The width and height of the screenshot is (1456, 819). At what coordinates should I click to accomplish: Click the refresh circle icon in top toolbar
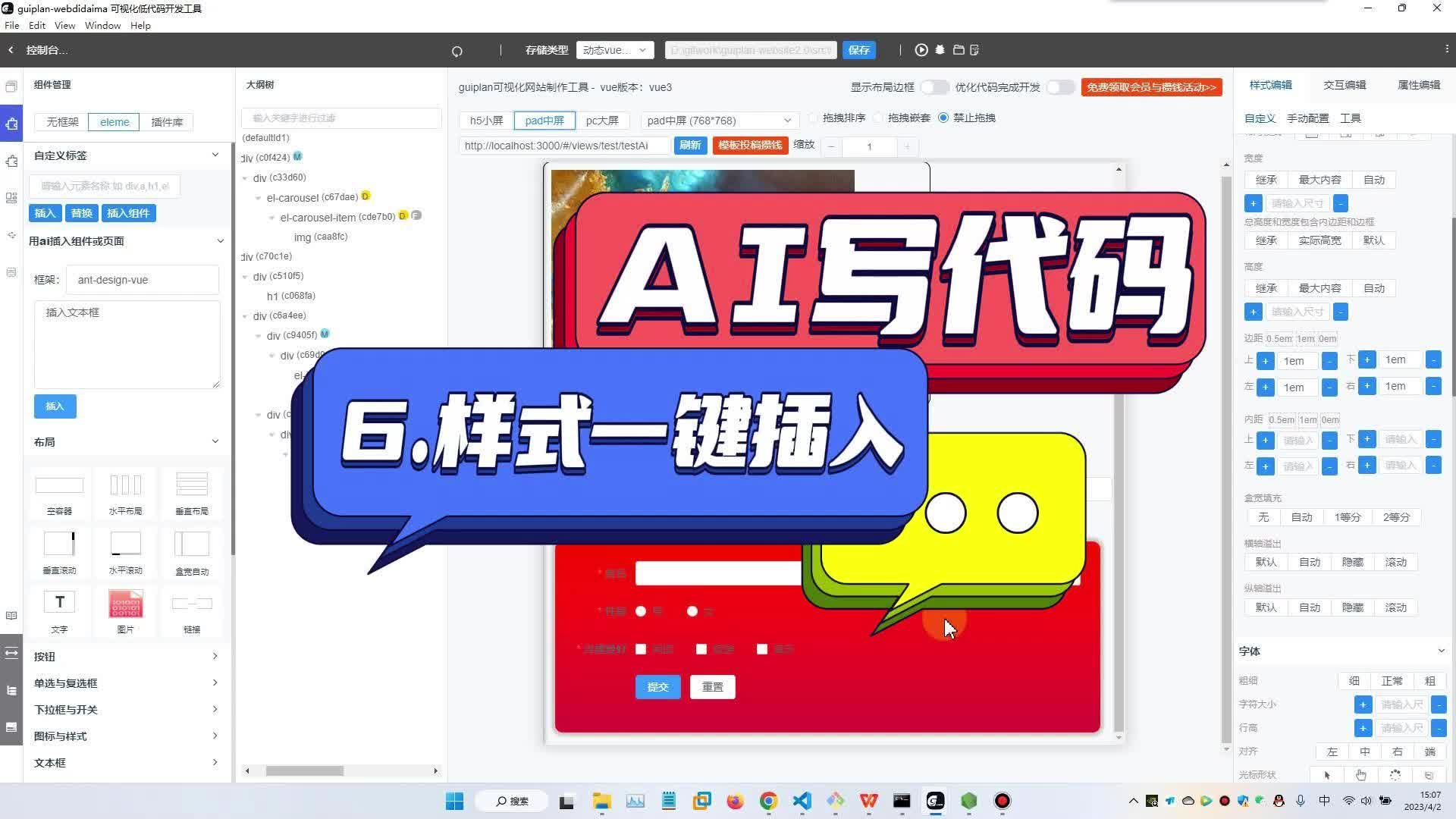coord(457,52)
